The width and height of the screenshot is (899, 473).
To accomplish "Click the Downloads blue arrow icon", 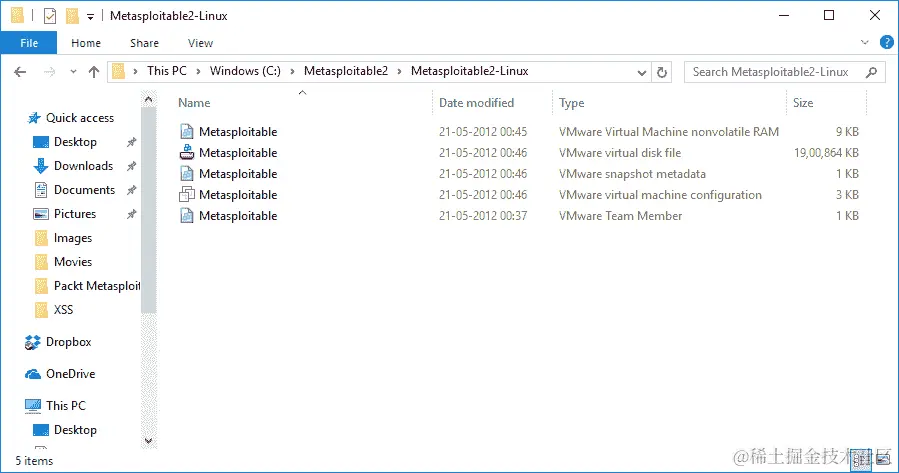I will [x=41, y=166].
